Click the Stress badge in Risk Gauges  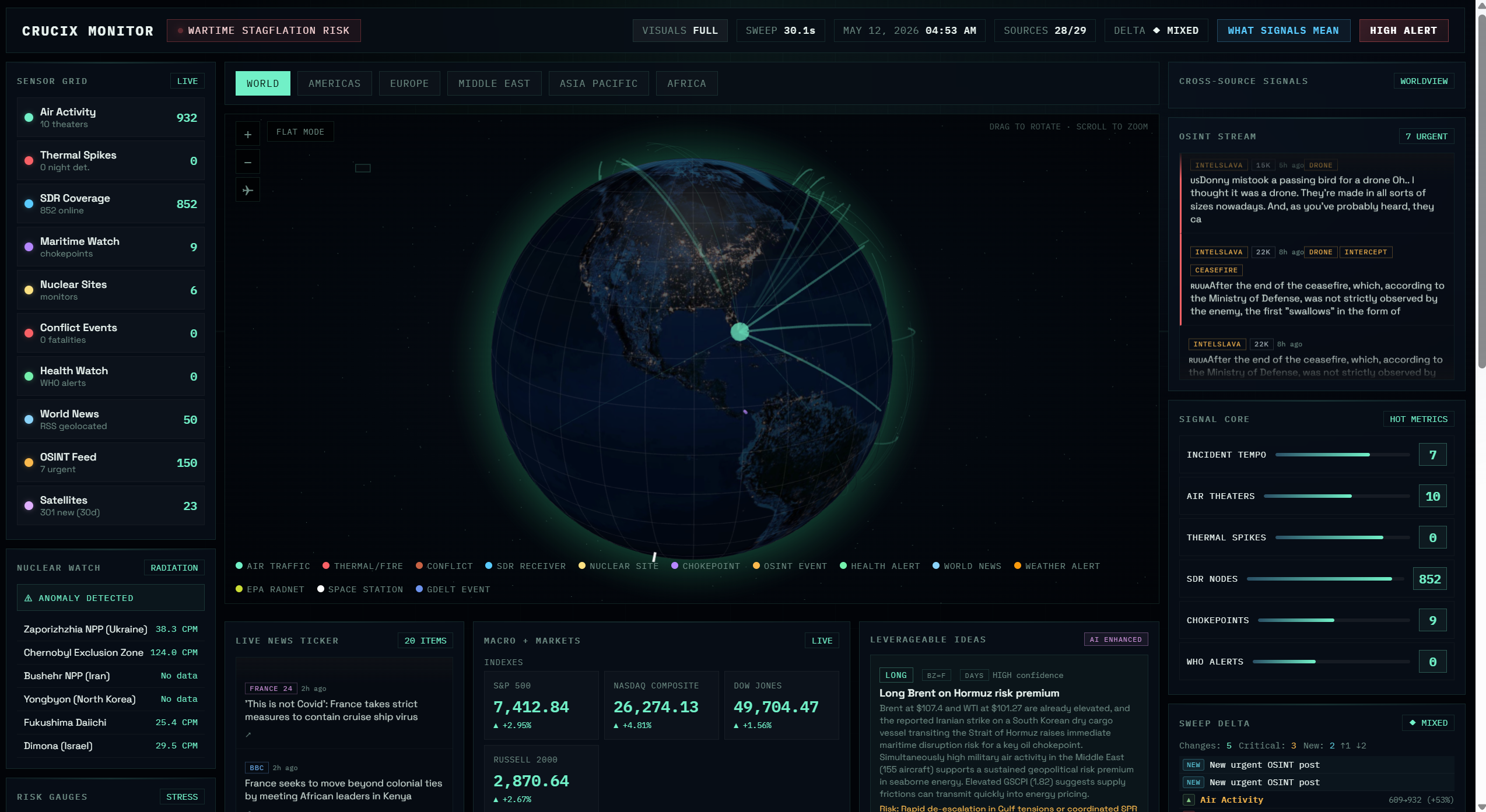tap(182, 797)
